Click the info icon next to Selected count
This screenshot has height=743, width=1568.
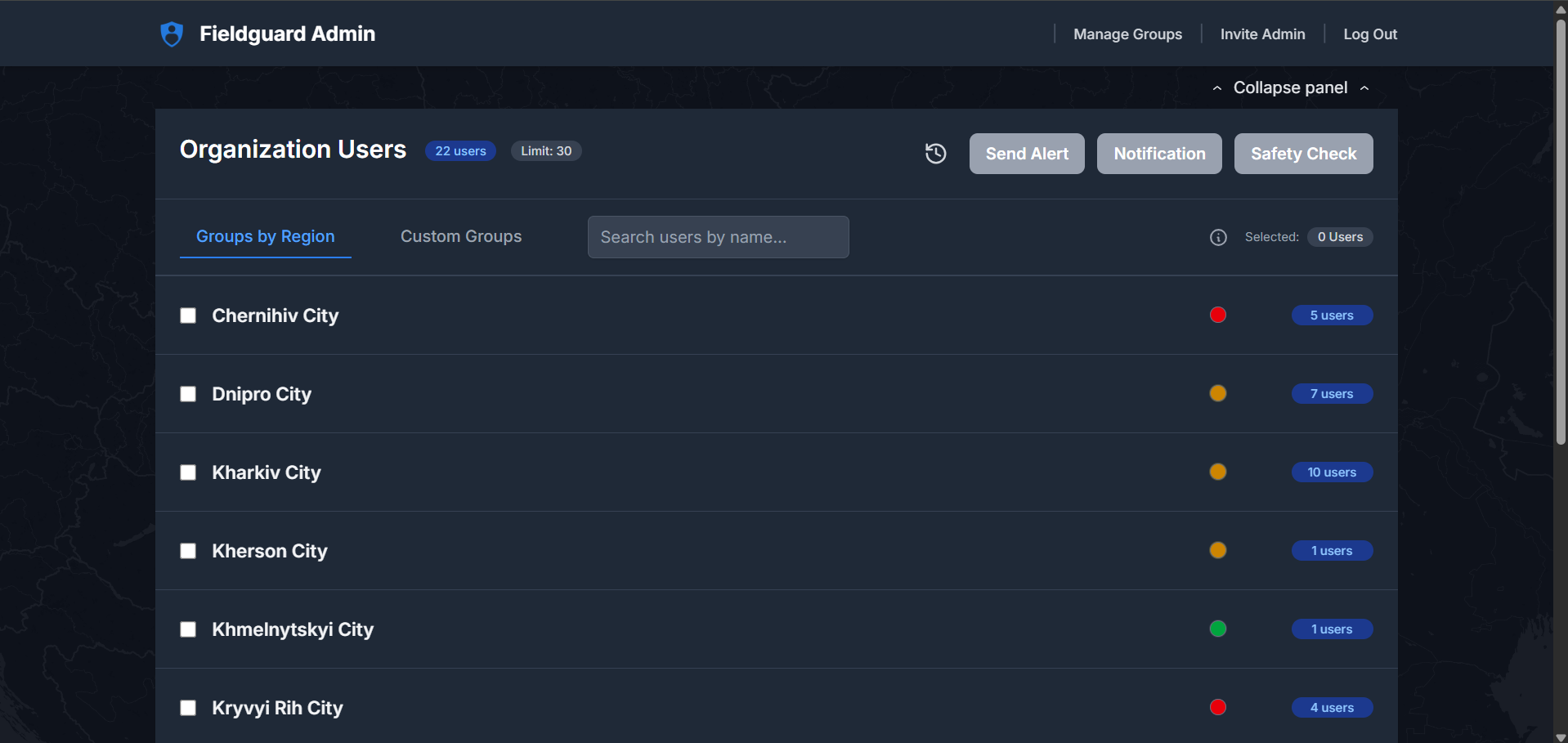click(x=1217, y=237)
